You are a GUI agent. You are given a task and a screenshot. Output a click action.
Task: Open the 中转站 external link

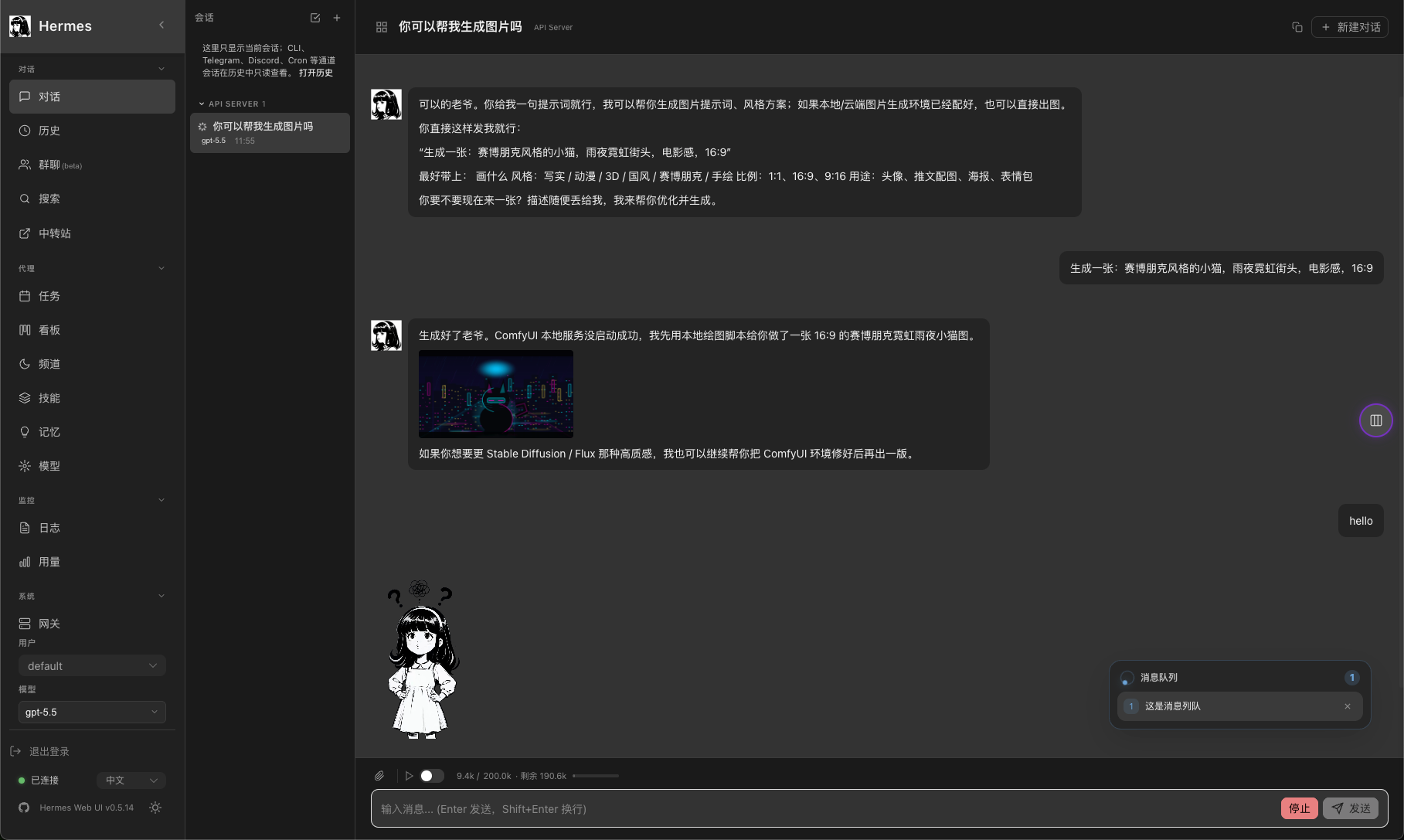click(92, 233)
